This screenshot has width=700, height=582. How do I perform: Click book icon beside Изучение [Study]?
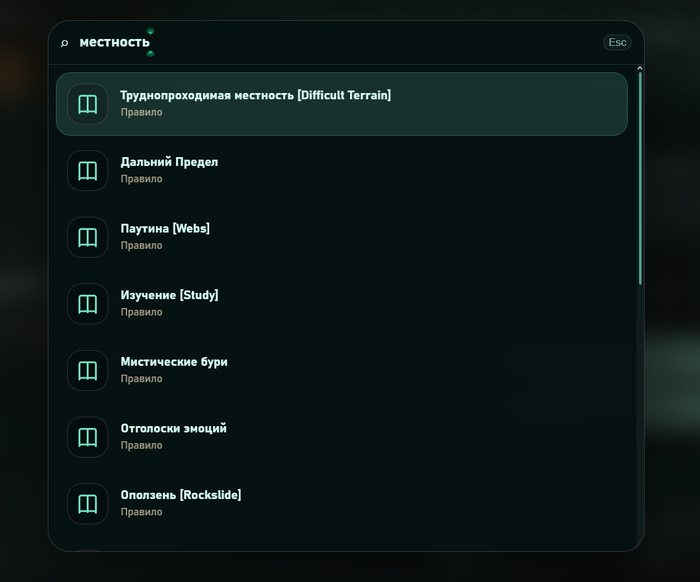(88, 304)
